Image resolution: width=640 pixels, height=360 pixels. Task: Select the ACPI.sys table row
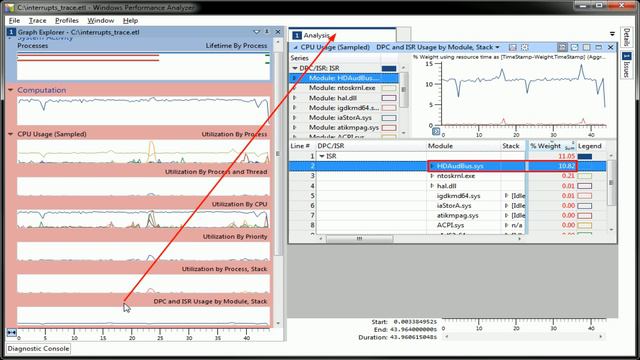[448, 225]
